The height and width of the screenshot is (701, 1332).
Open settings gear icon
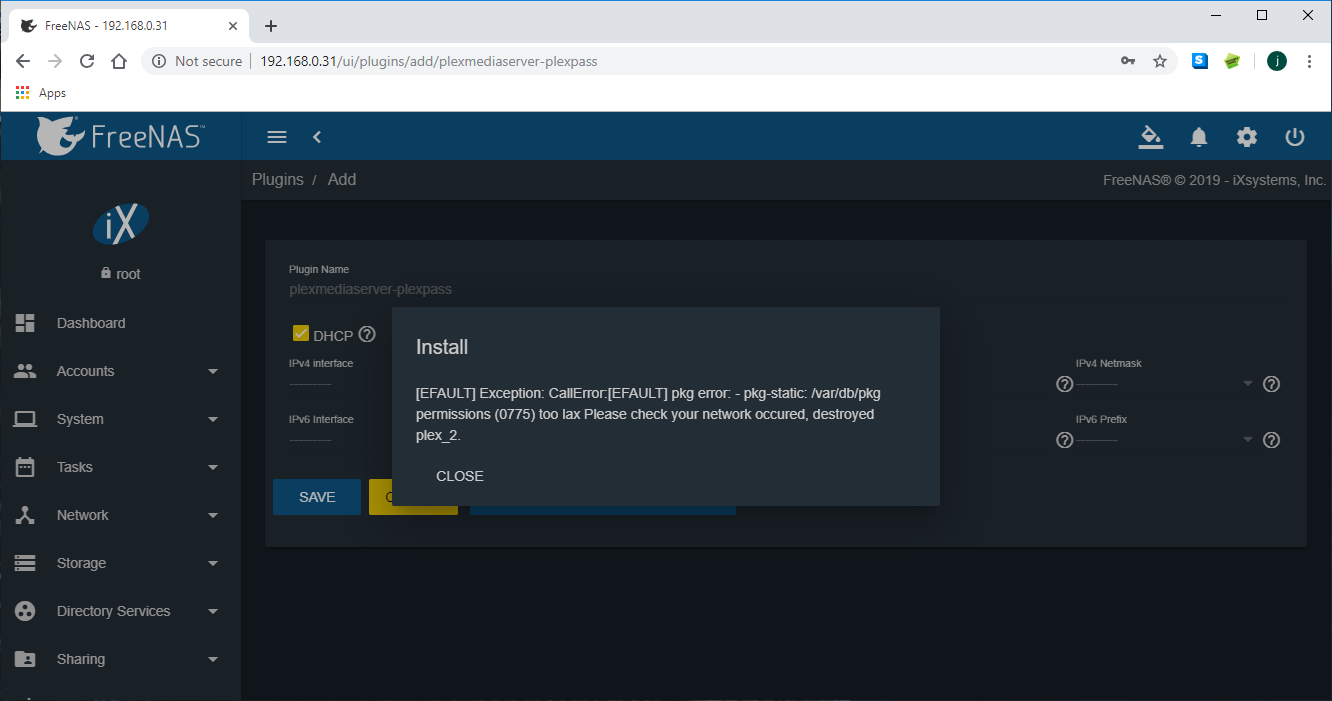click(x=1247, y=137)
